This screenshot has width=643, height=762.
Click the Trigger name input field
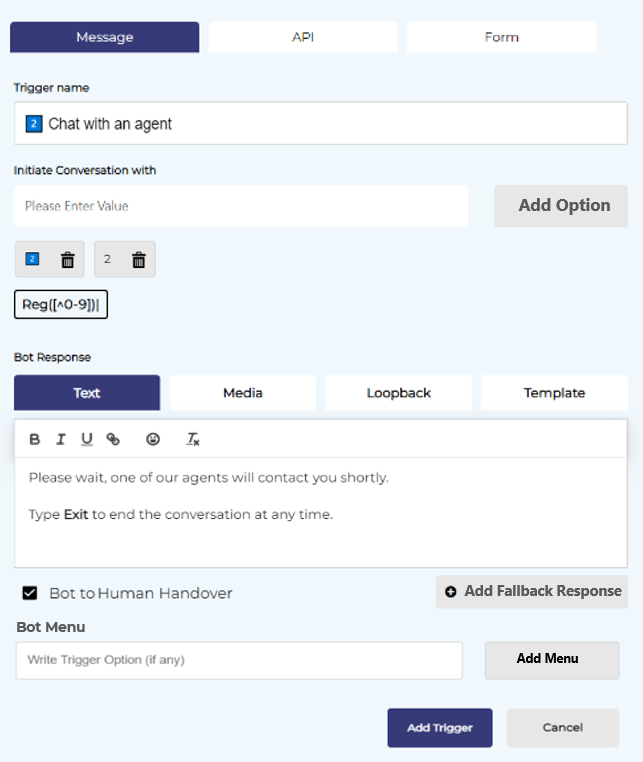click(320, 124)
